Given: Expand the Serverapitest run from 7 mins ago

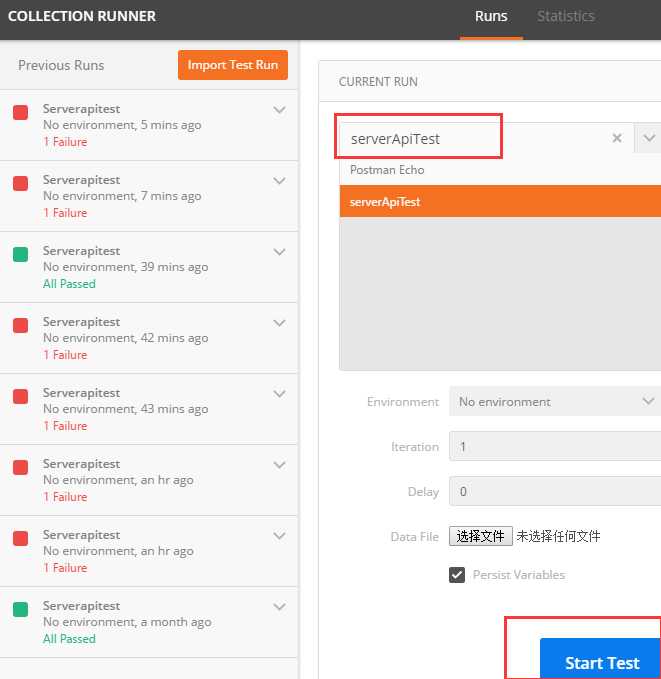Looking at the screenshot, I should coord(279,181).
